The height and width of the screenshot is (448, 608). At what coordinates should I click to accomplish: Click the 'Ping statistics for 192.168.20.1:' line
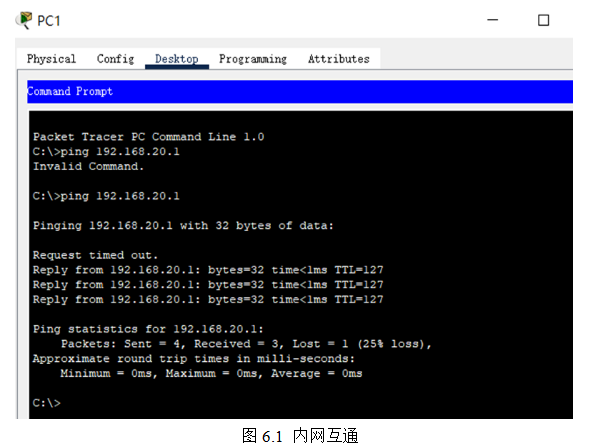[x=148, y=329]
